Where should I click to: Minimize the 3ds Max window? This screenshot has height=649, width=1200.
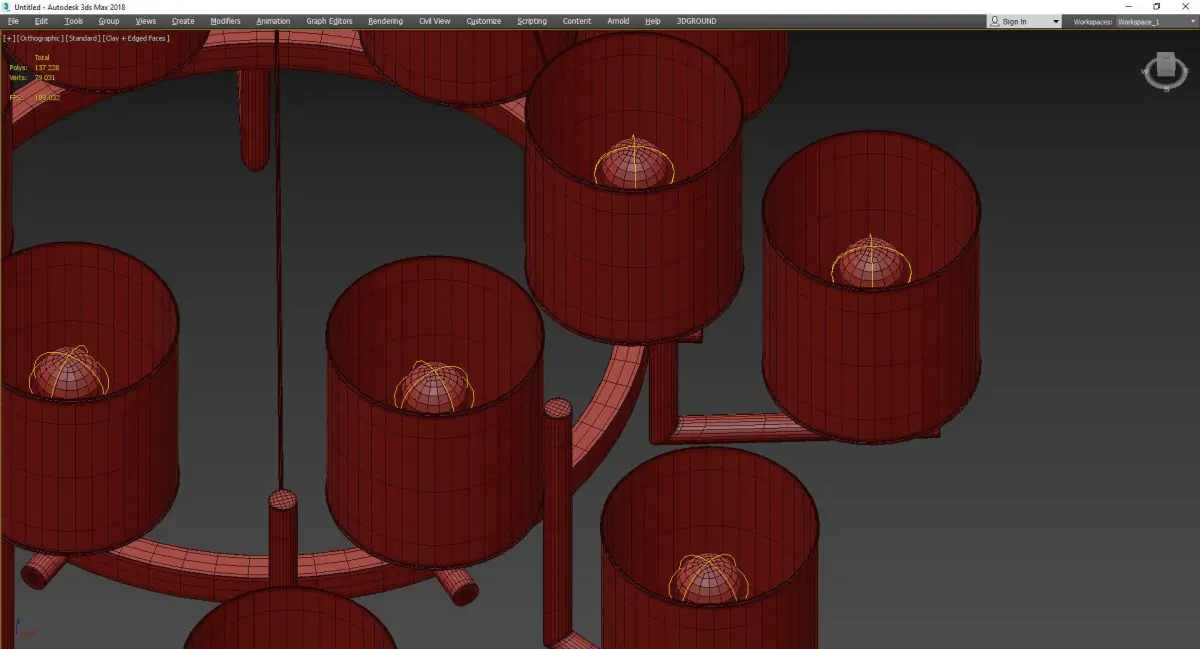(1130, 7)
